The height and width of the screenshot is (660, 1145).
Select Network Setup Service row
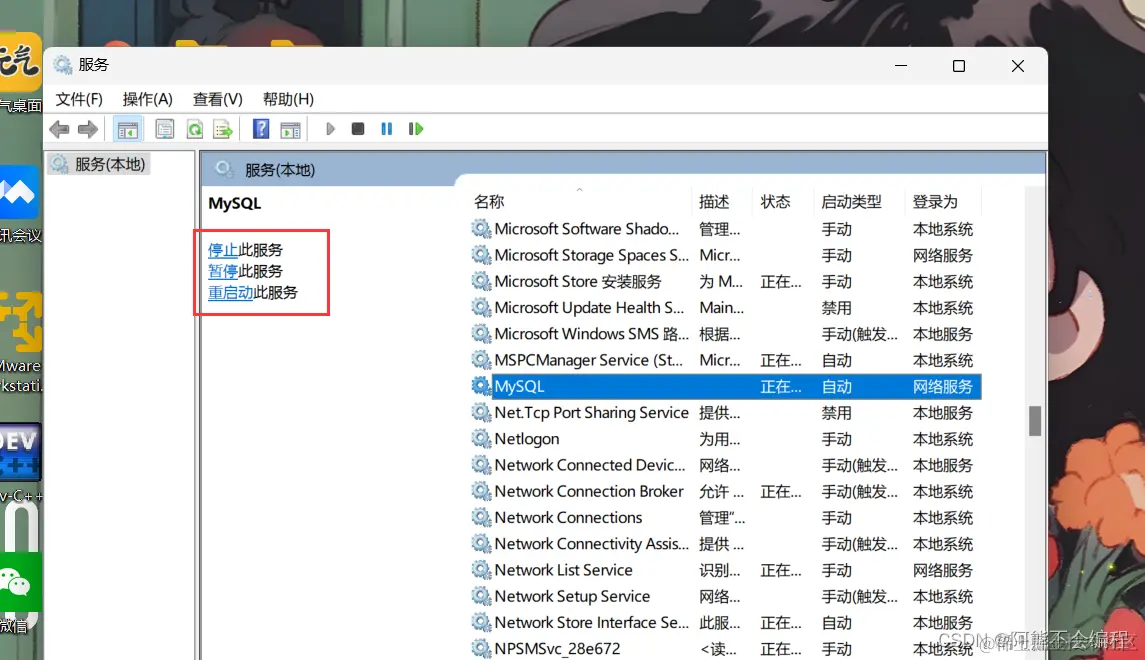pos(725,596)
